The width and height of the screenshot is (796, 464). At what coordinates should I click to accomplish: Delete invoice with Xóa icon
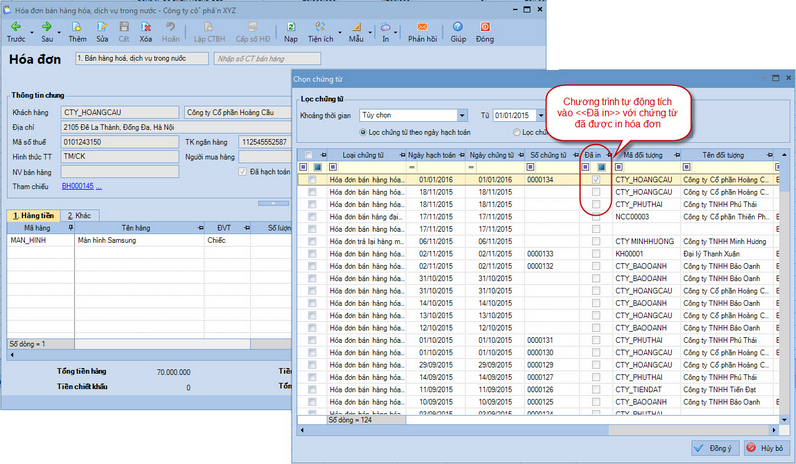pos(146,27)
